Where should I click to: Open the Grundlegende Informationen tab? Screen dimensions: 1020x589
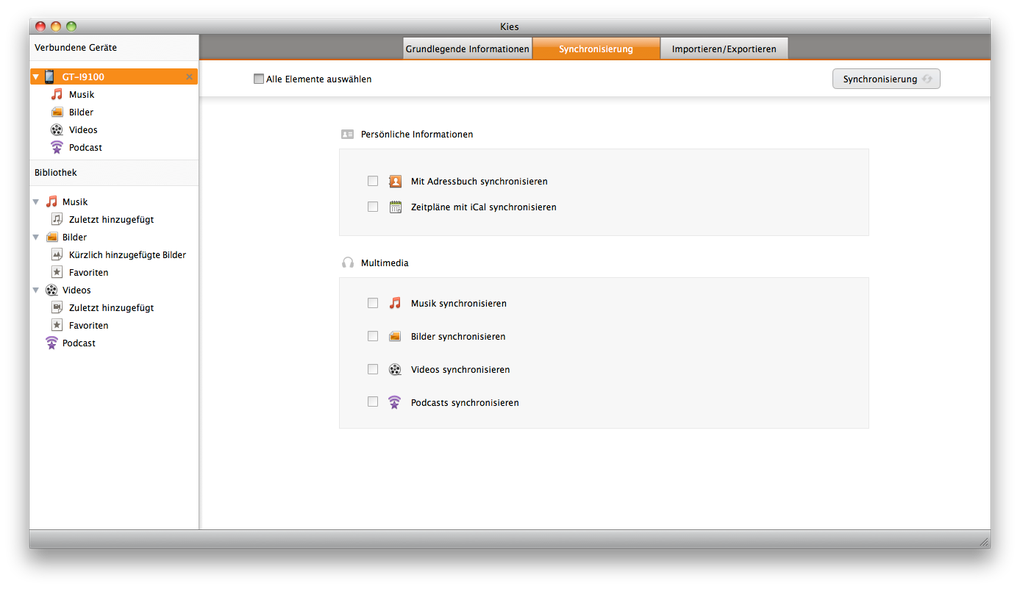point(467,49)
